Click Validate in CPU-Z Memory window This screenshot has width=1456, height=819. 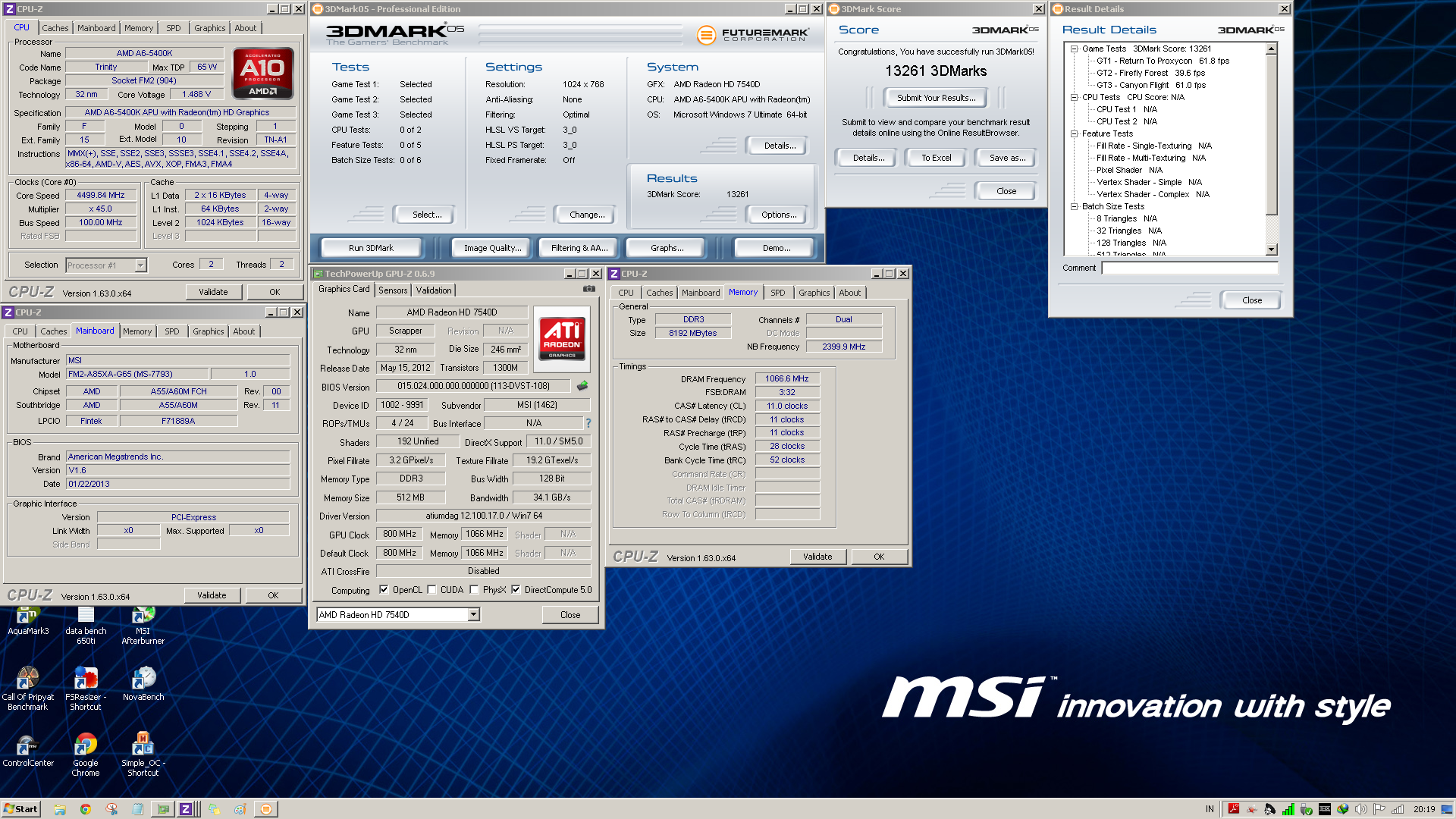[817, 557]
